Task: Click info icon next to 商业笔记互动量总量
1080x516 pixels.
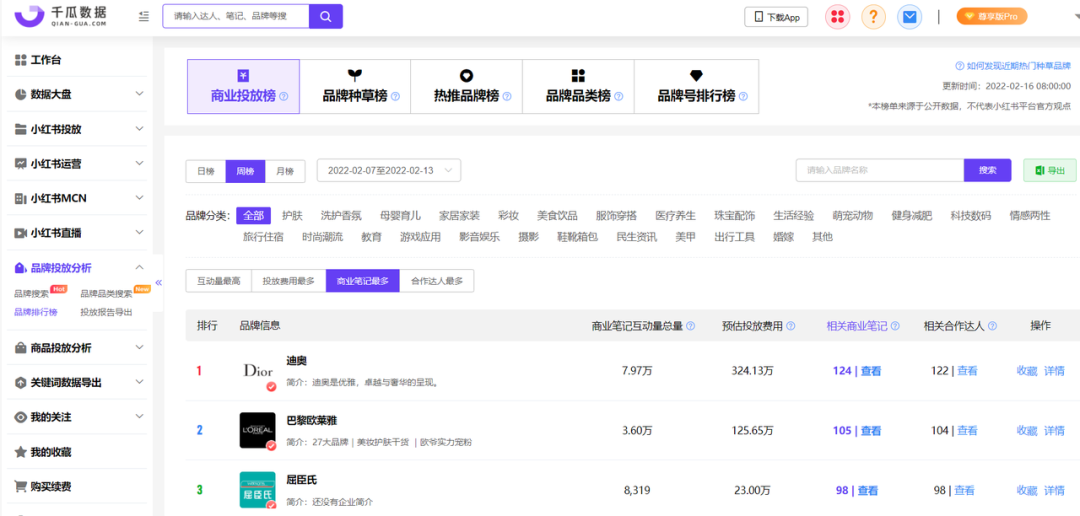Action: point(690,326)
